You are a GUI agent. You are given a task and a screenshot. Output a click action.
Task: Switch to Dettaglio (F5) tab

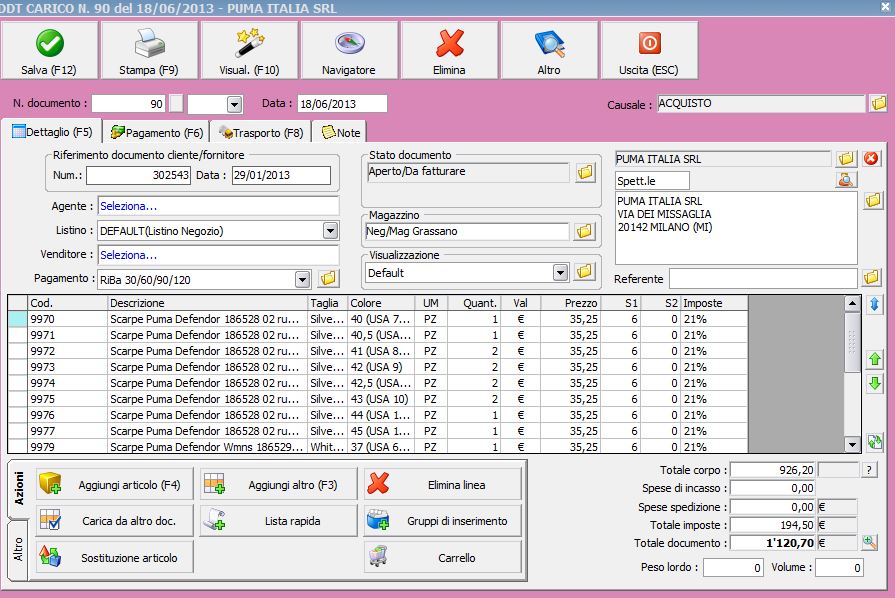tap(52, 132)
